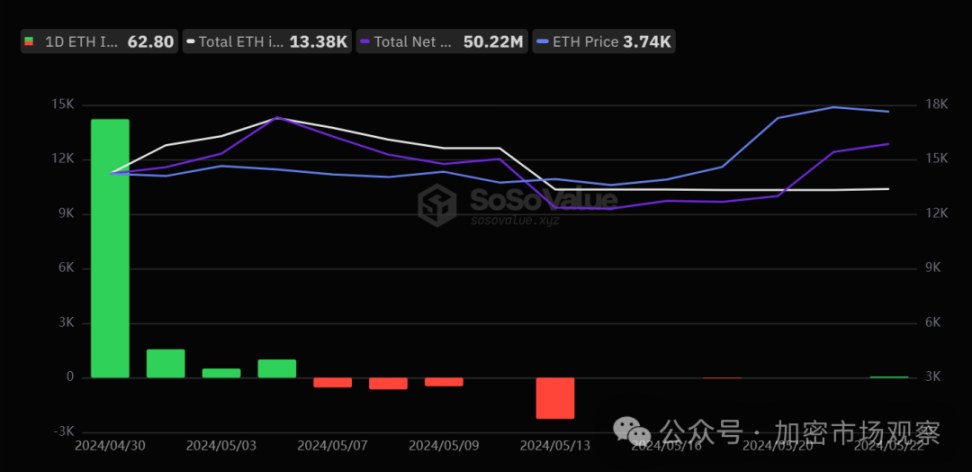Click the 2024/05/09 x-axis date label
972x472 pixels.
coord(443,443)
